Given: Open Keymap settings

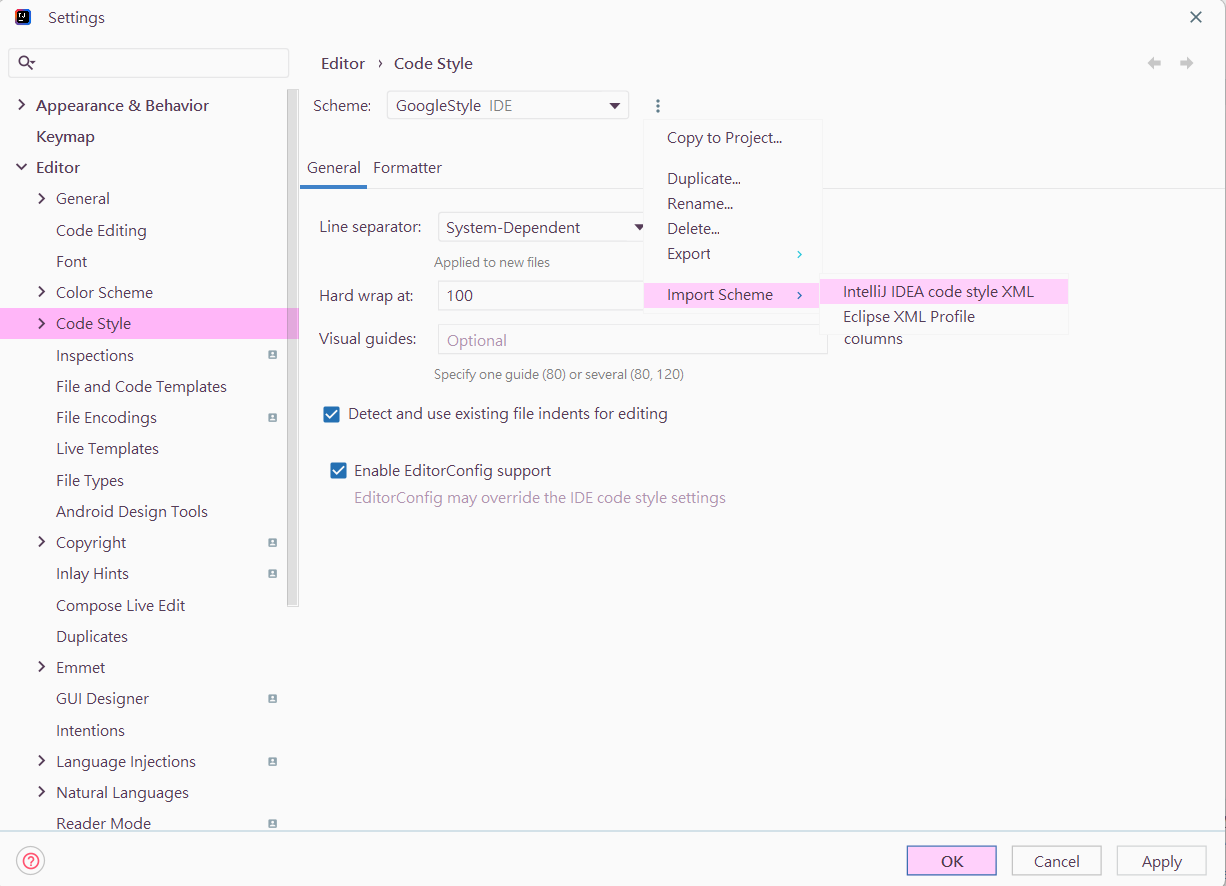Looking at the screenshot, I should (65, 136).
